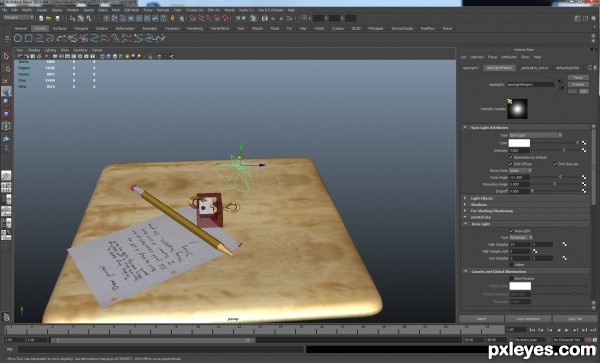Select the Universal Manipulator tool
The height and width of the screenshot is (363, 600).
pos(6,126)
